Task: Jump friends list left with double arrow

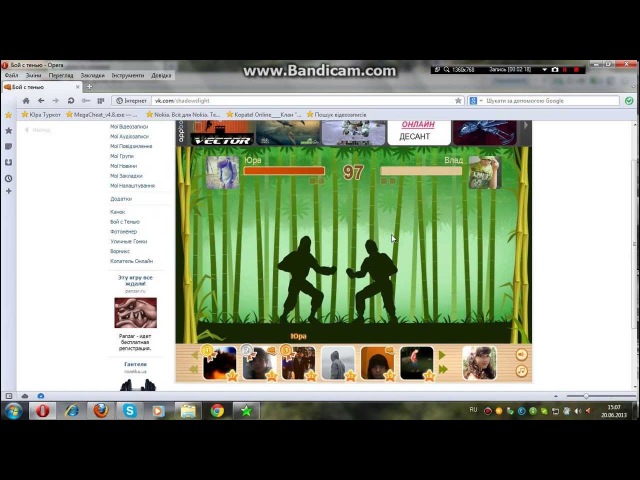Action: (194, 369)
